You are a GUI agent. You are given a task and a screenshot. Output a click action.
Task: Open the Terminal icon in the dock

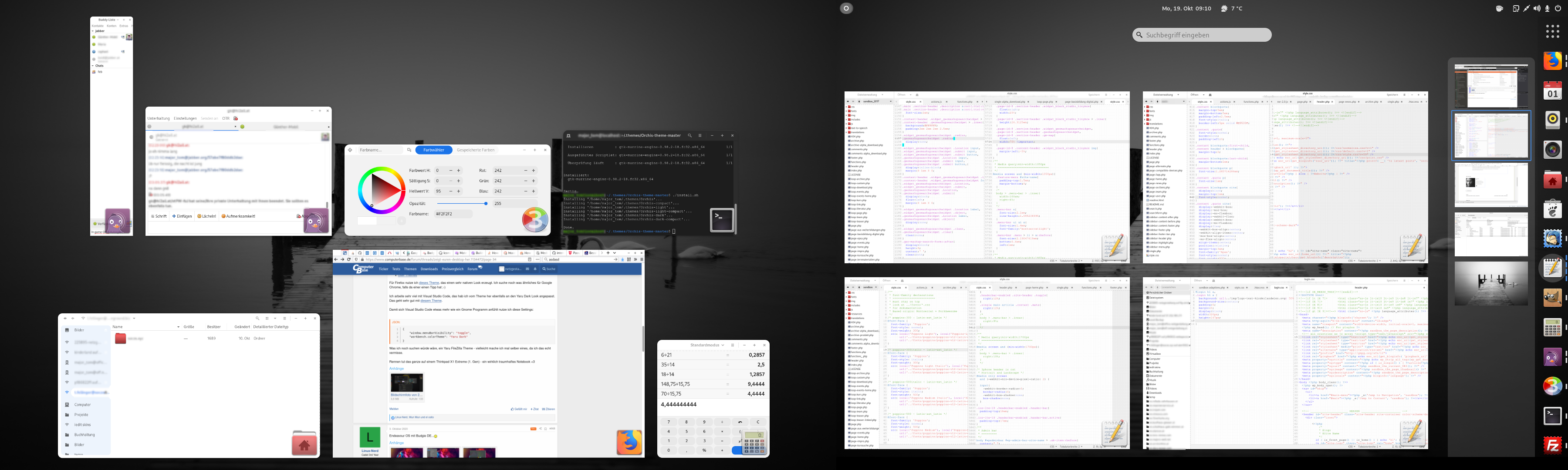[1552, 415]
